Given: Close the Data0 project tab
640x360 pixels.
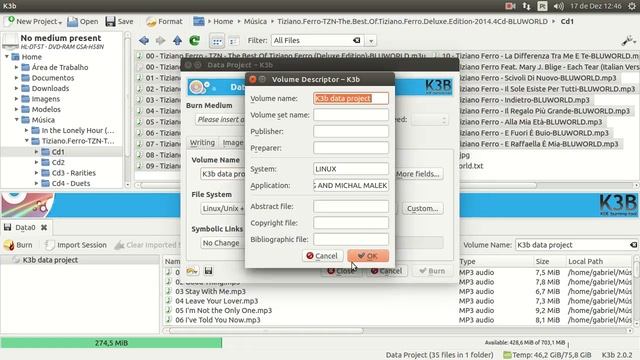Looking at the screenshot, I should [44, 227].
